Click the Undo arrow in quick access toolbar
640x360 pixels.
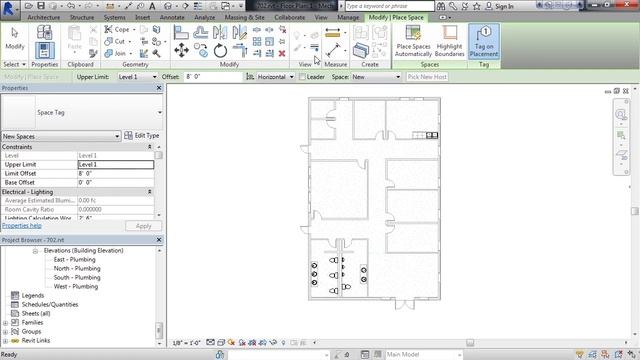point(71,6)
